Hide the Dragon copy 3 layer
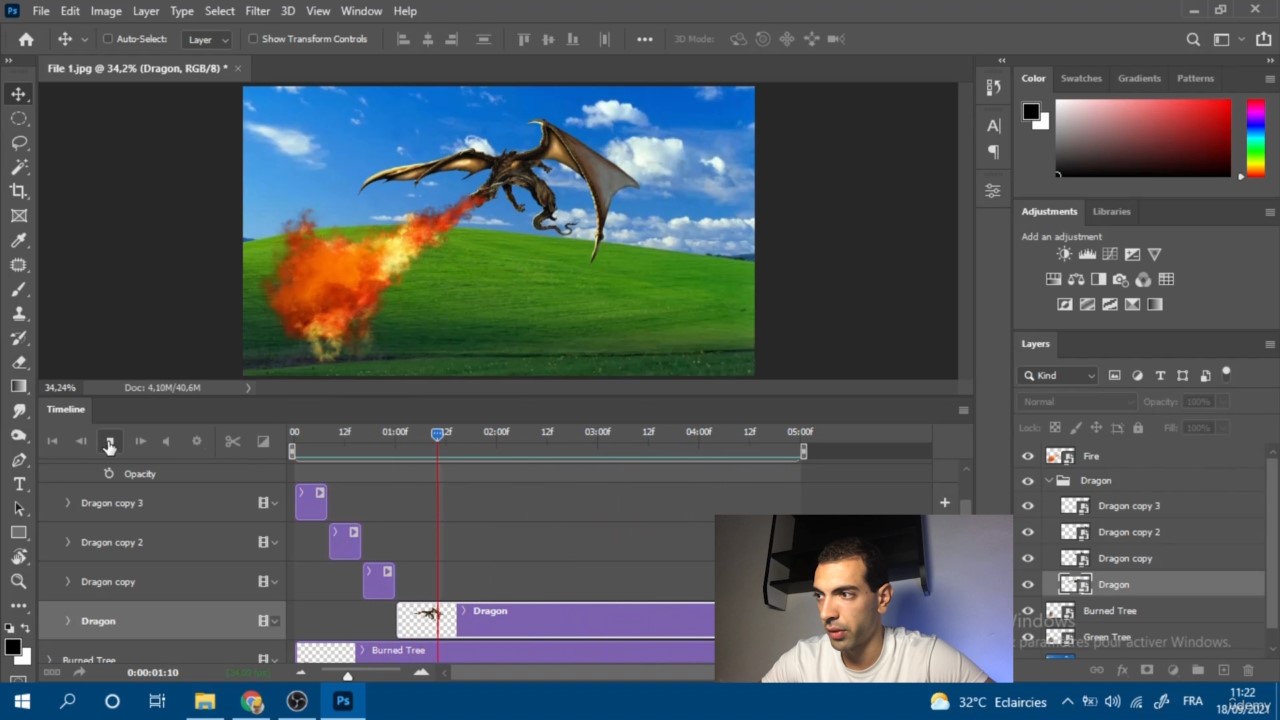 [x=1028, y=506]
